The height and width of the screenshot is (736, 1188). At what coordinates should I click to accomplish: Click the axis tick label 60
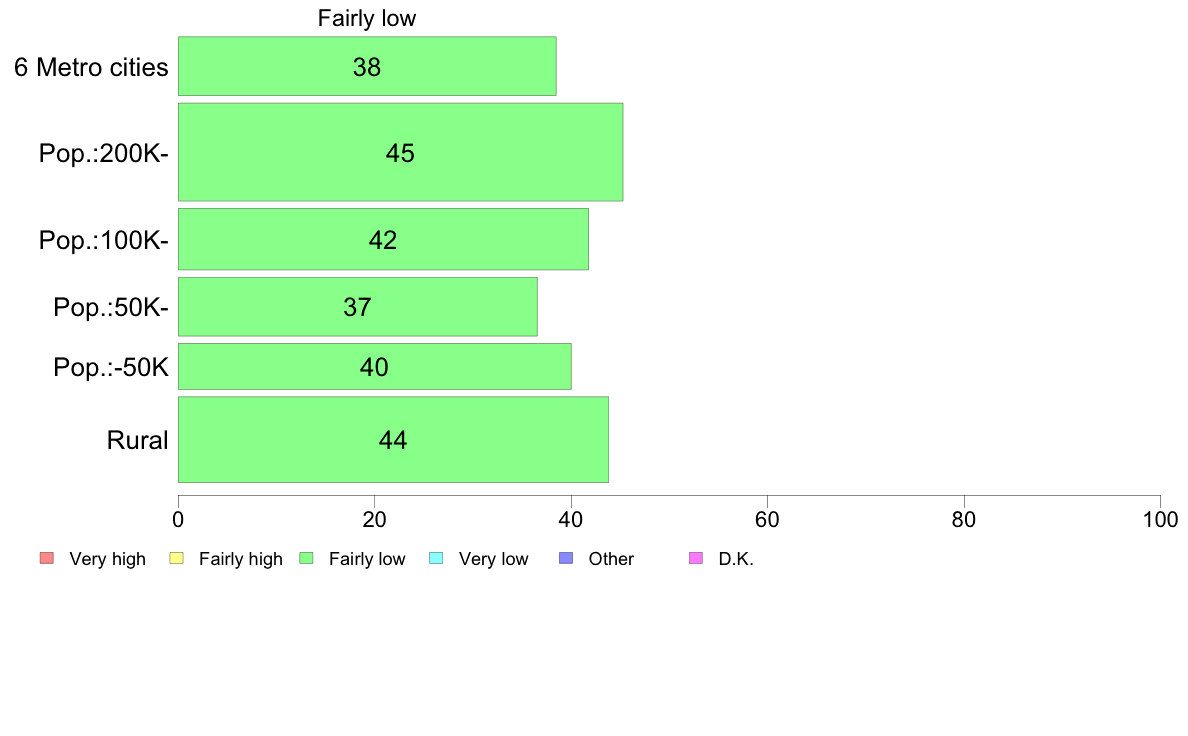pyautogui.click(x=768, y=519)
